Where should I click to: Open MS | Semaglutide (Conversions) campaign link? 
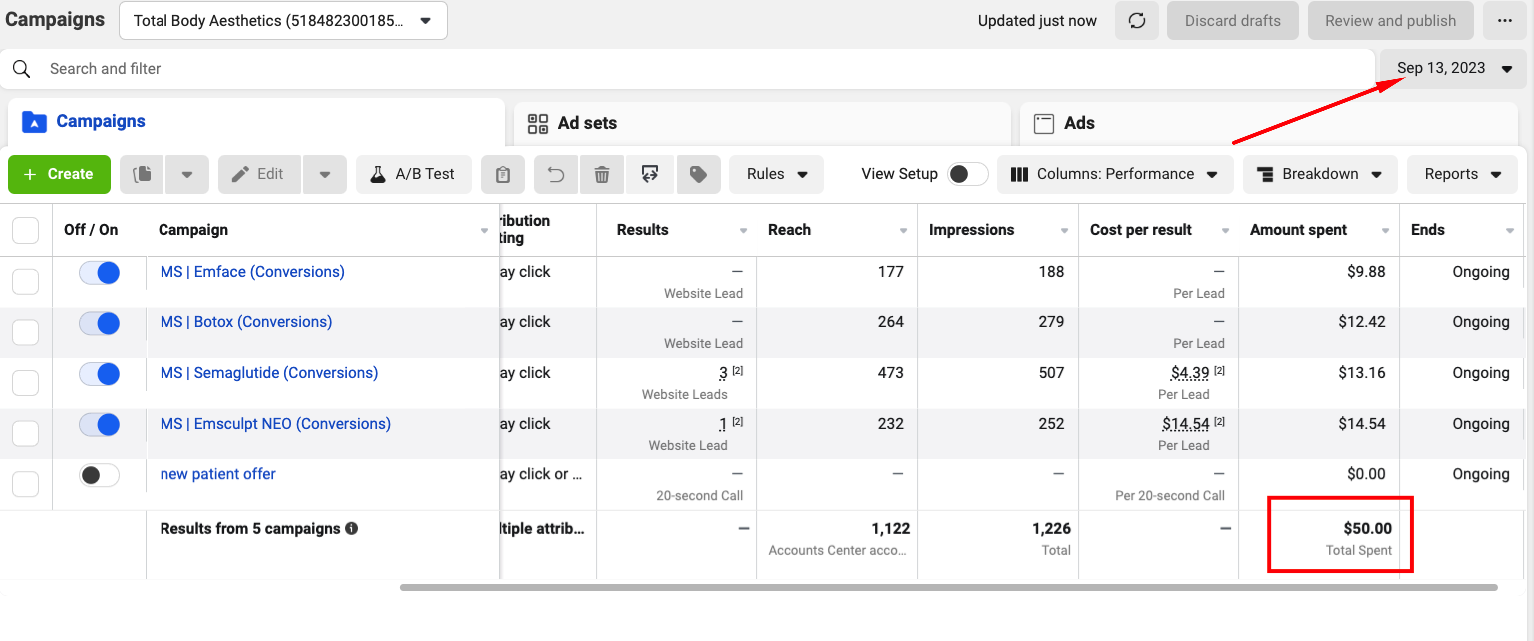(269, 373)
